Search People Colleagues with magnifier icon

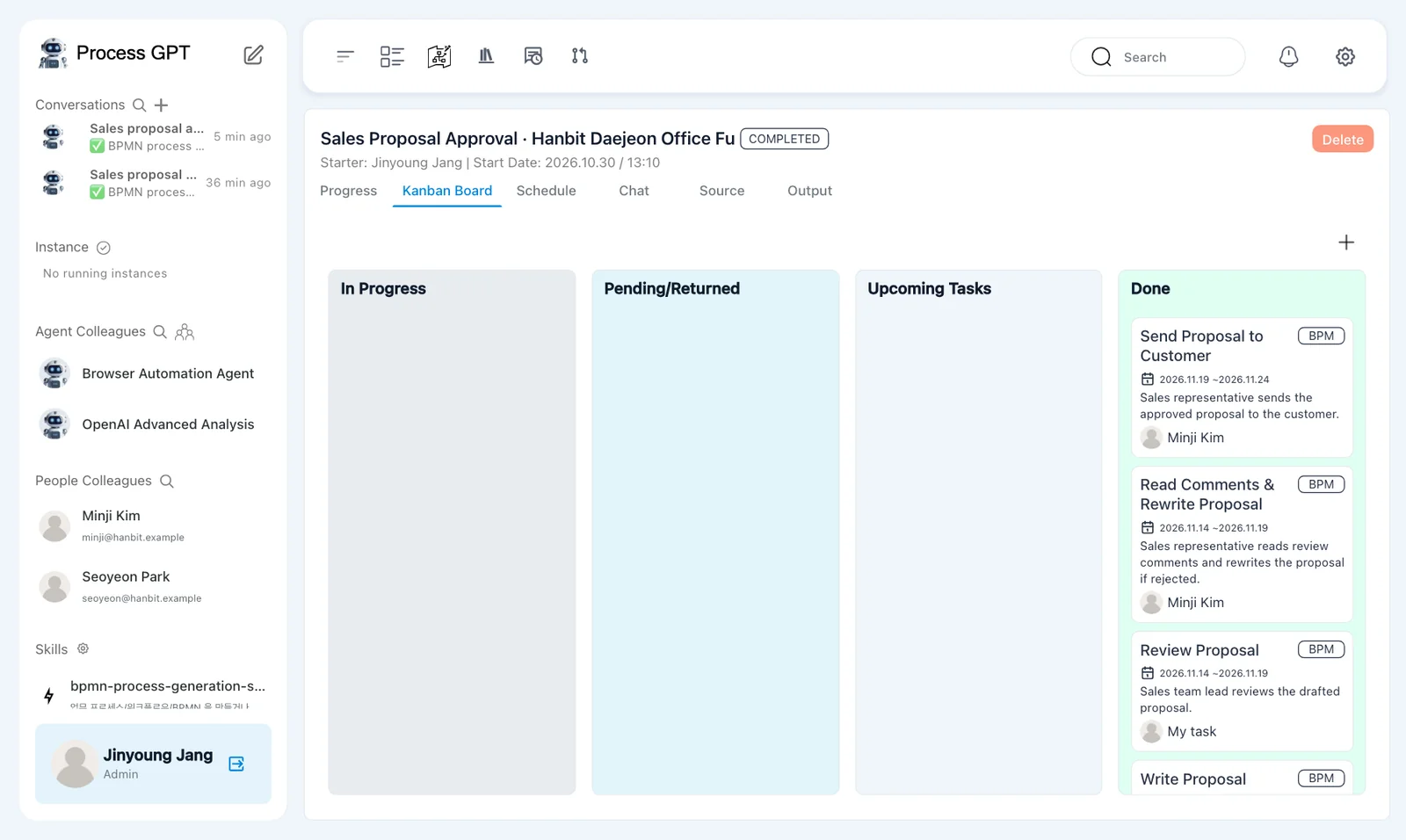point(167,482)
